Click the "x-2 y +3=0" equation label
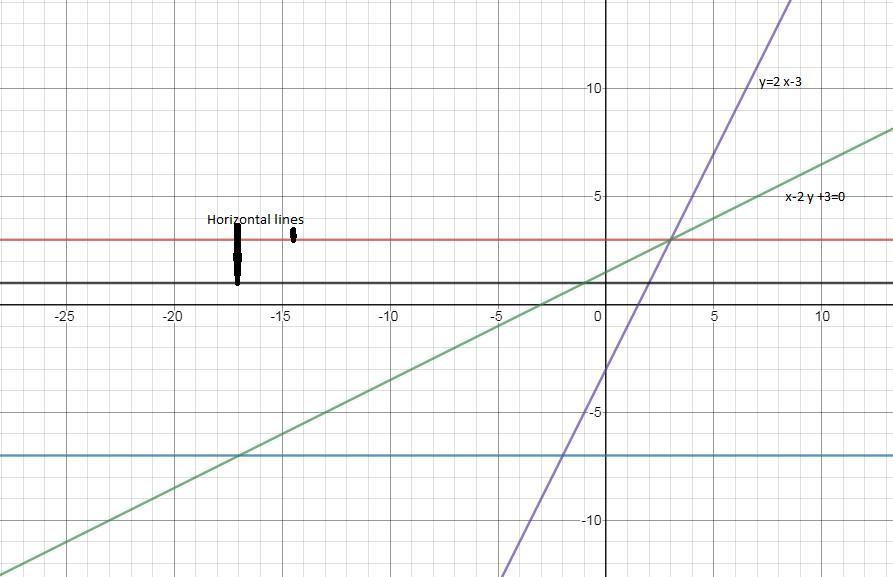This screenshot has width=893, height=577. (x=814, y=197)
